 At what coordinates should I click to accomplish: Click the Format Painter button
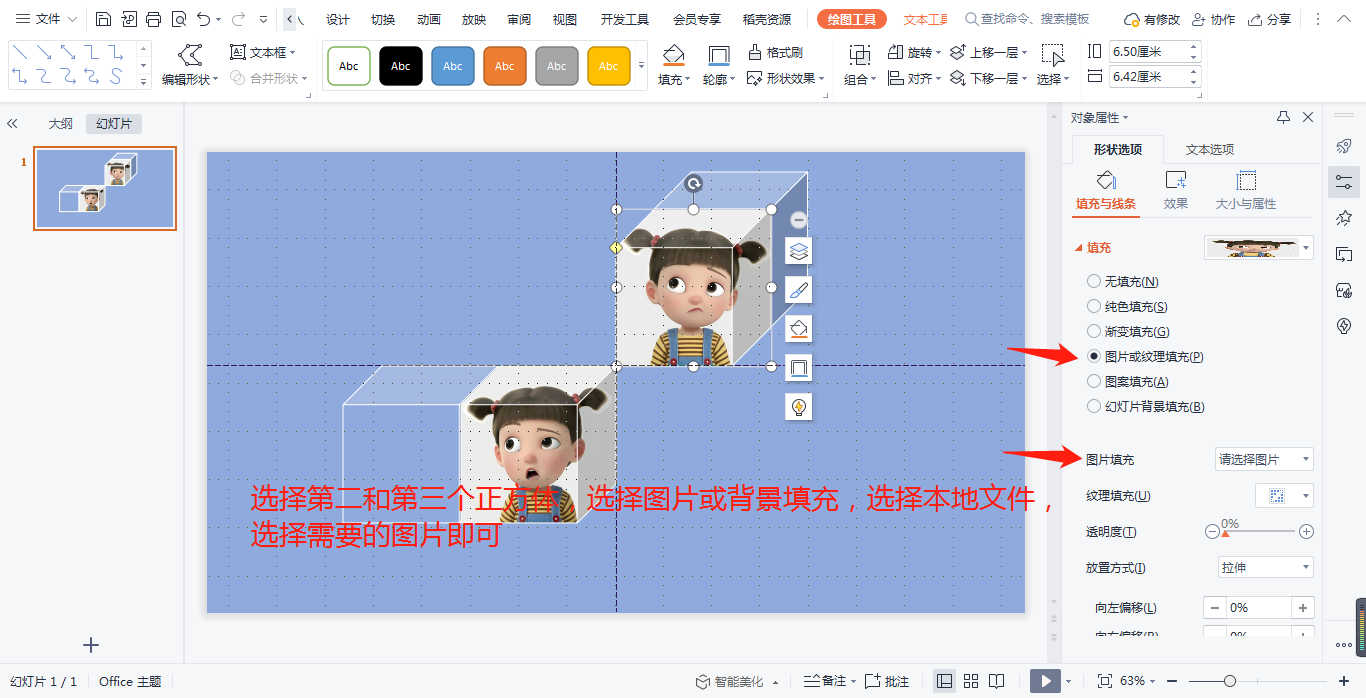click(x=776, y=52)
